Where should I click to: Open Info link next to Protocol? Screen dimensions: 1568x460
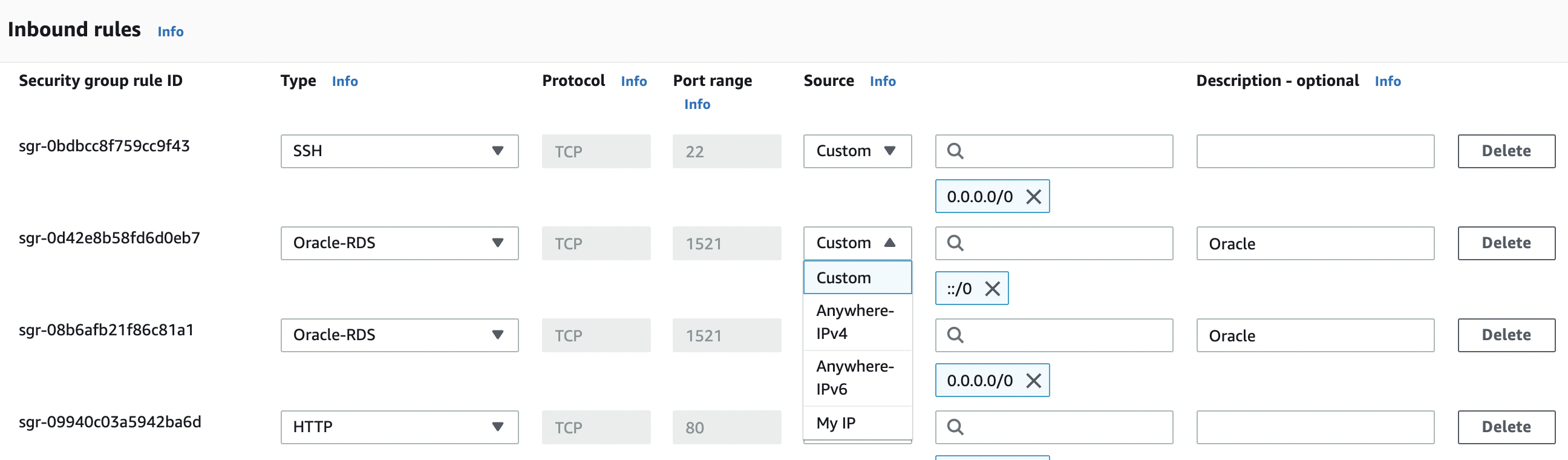click(633, 81)
